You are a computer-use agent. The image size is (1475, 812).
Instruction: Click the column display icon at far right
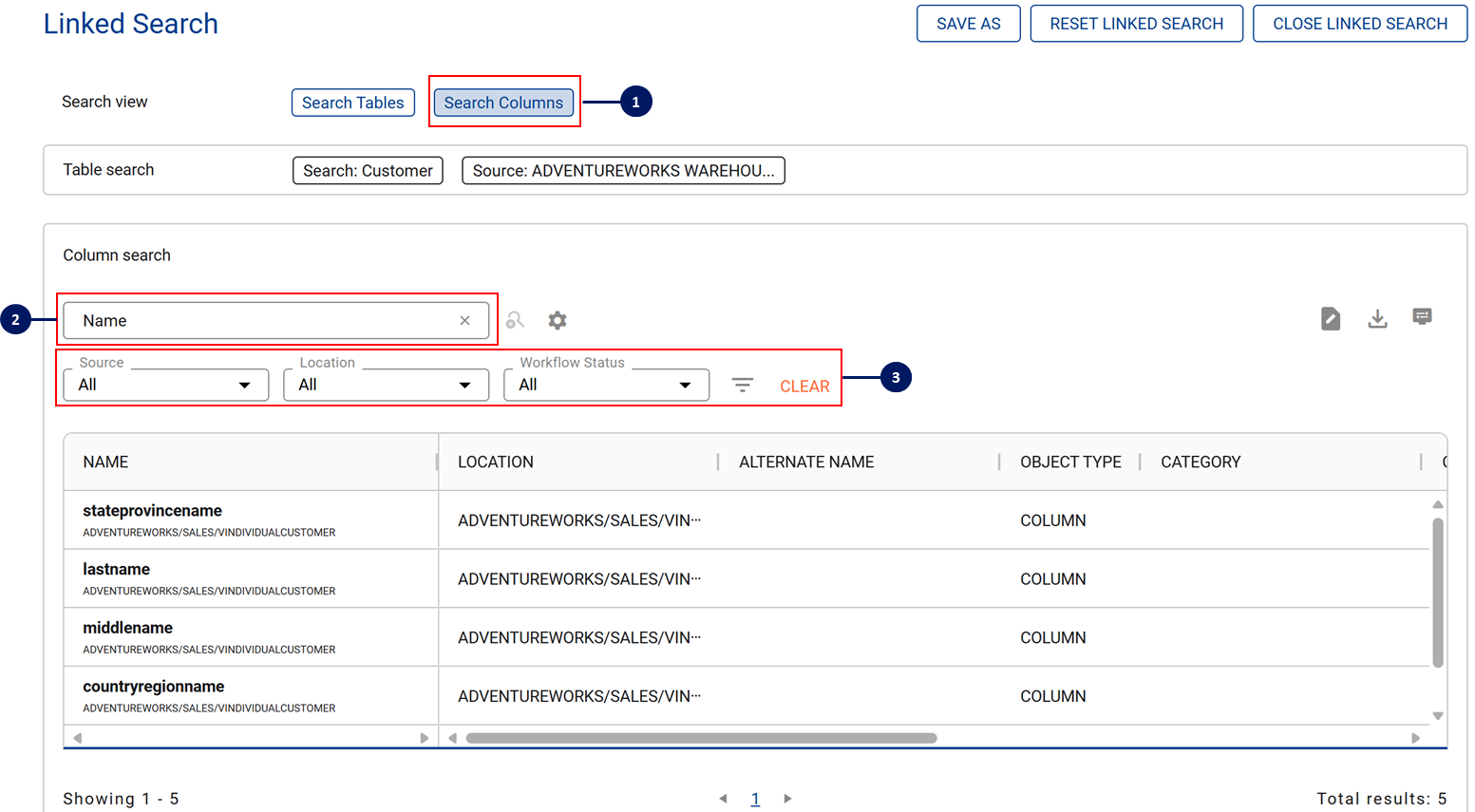coord(1422,317)
